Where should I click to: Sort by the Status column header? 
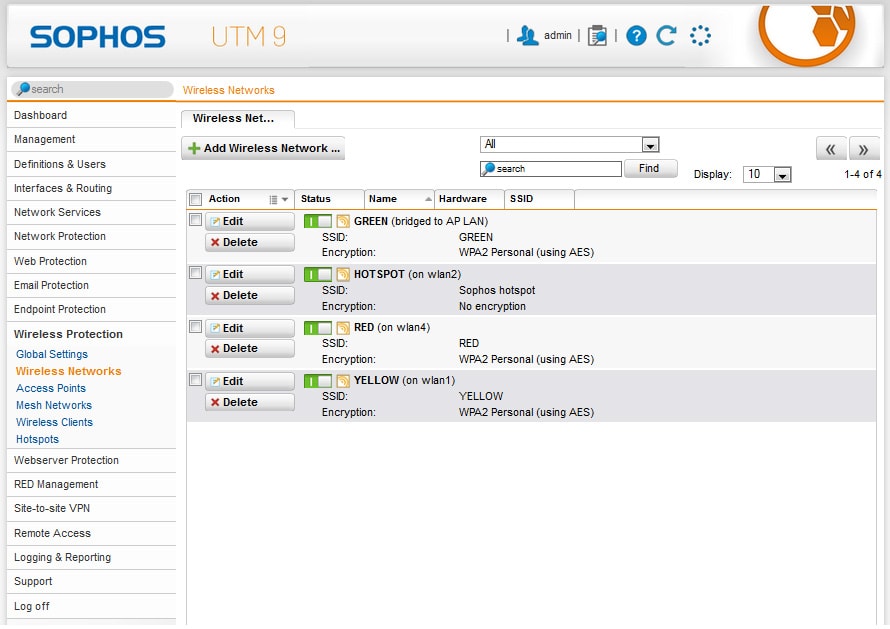[329, 199]
